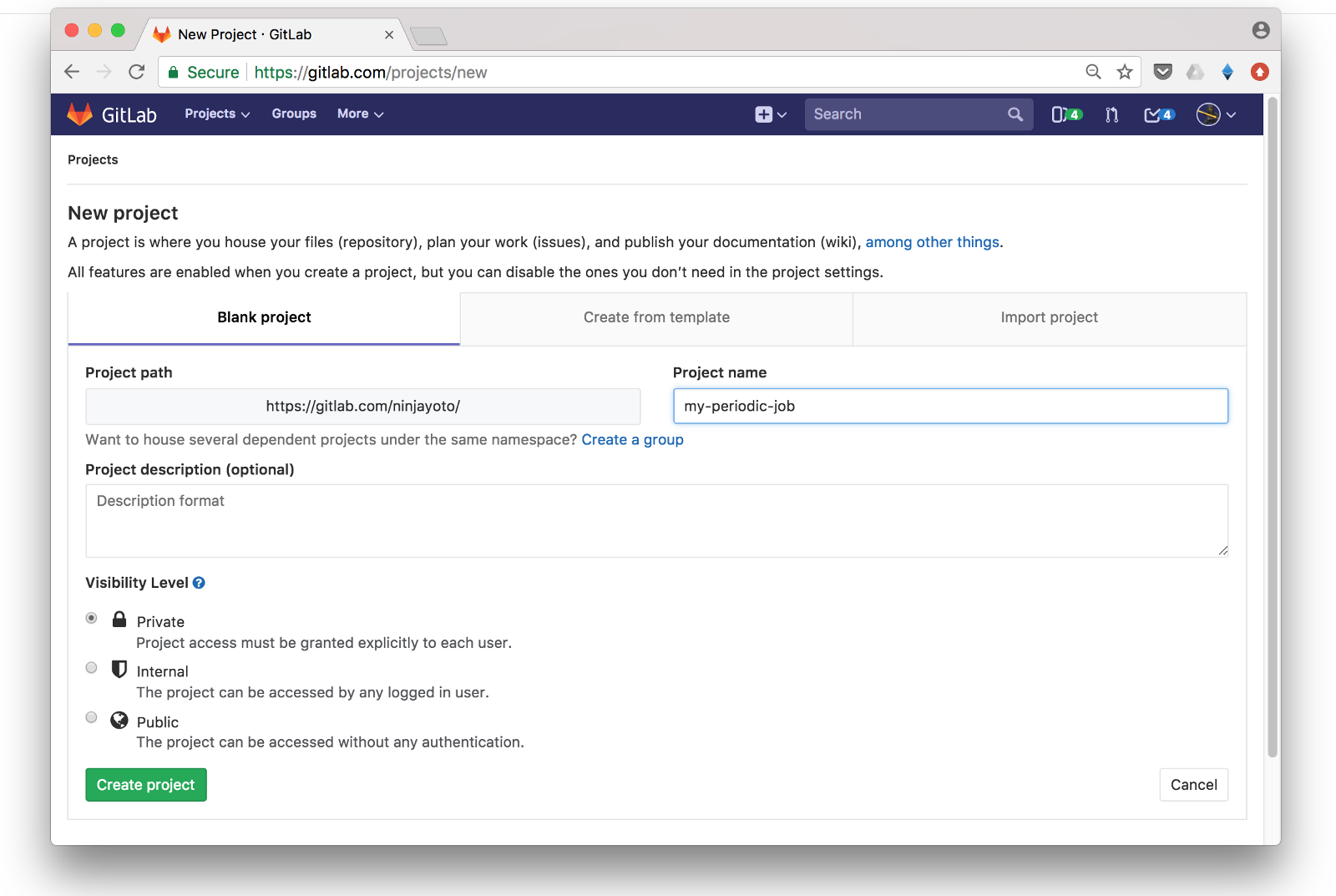Reload the page
Image resolution: width=1336 pixels, height=896 pixels.
(137, 72)
